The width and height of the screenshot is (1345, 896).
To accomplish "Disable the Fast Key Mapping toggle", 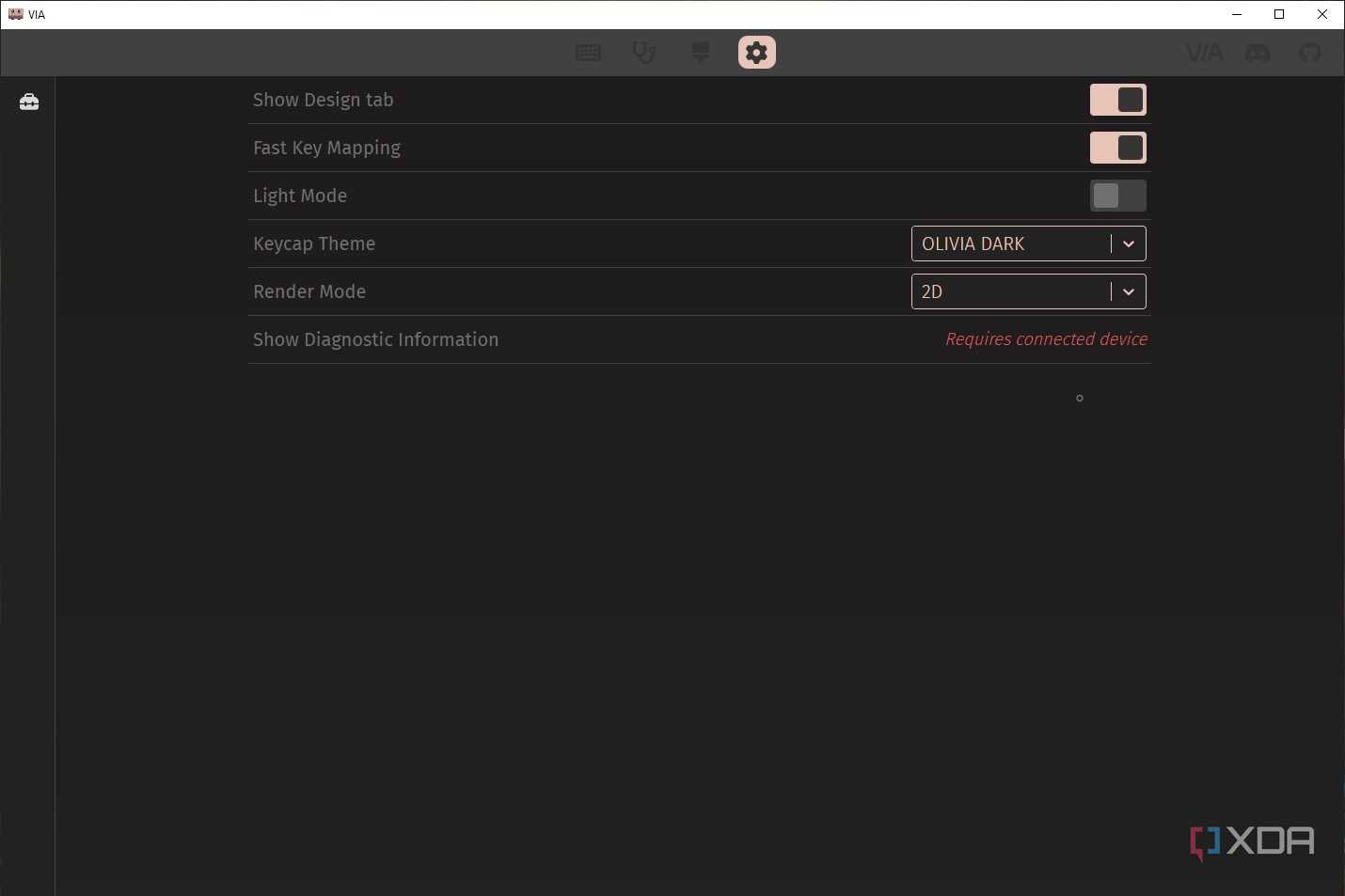I will coord(1118,148).
